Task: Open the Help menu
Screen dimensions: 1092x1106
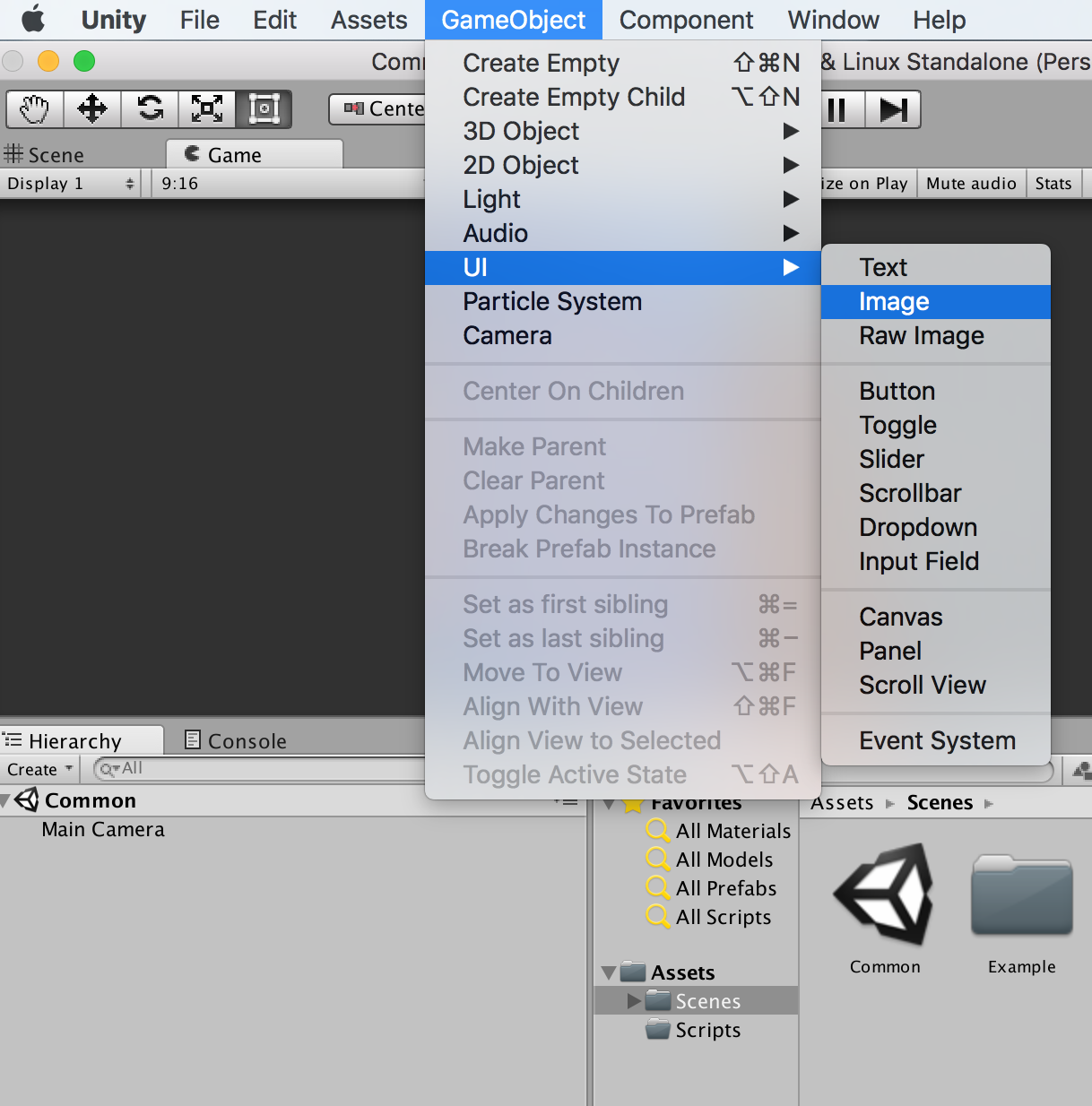Action: tap(939, 20)
